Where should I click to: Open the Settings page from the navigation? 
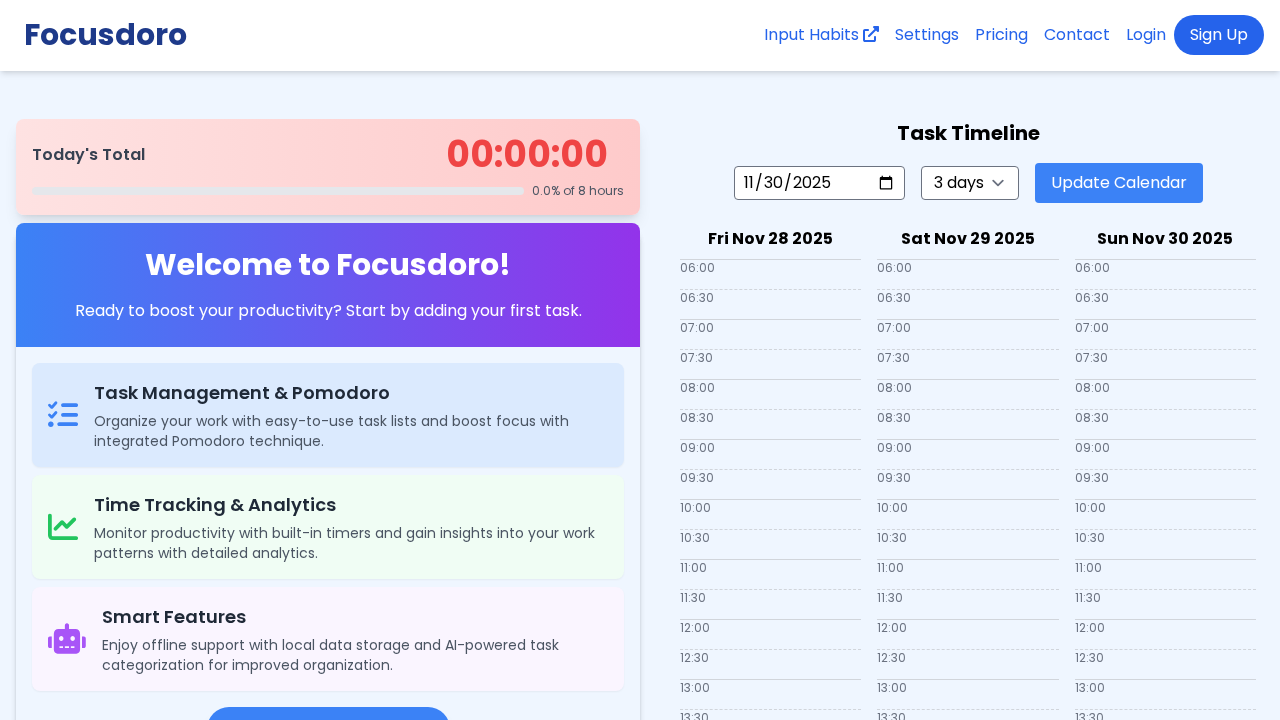point(926,34)
